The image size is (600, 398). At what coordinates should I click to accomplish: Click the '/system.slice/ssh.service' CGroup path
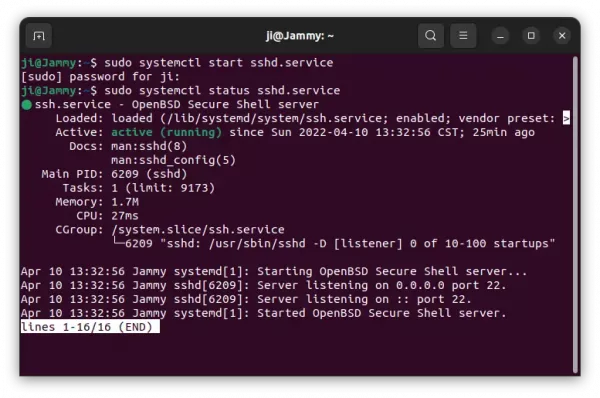197,230
